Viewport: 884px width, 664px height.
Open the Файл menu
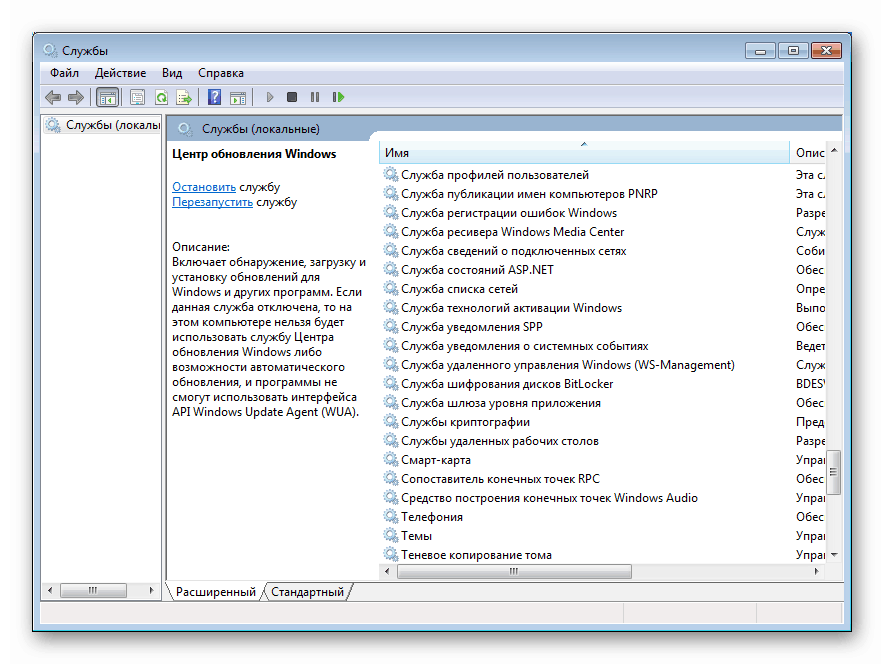pyautogui.click(x=64, y=73)
